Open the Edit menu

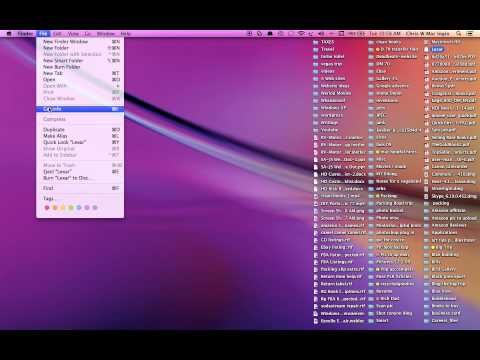click(57, 34)
